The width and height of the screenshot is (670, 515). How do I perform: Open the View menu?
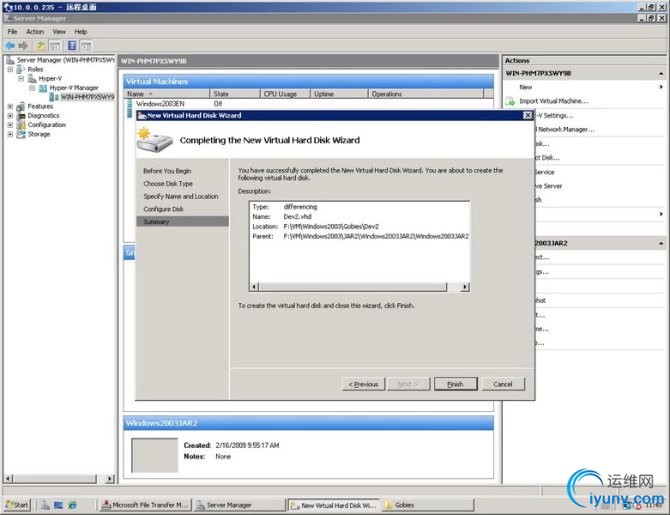pos(59,32)
